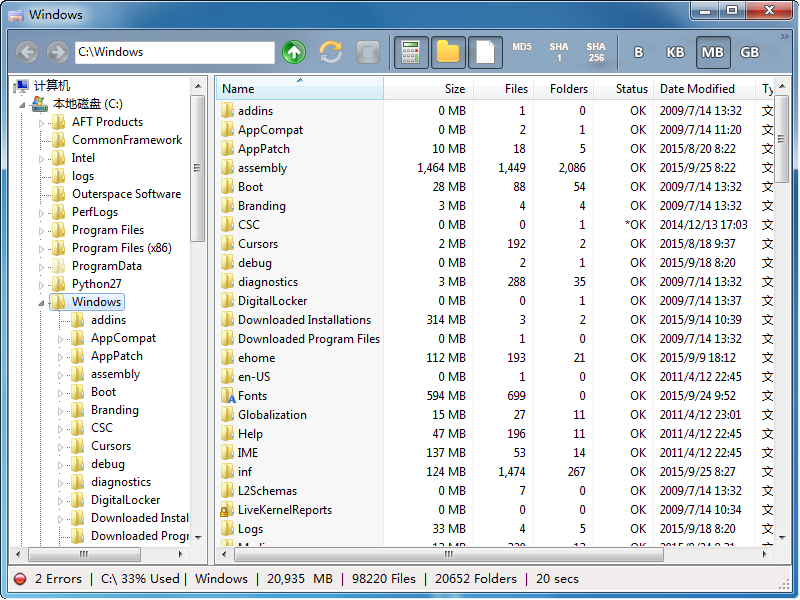The image size is (800, 600).
Task: Expand the Program Files tree node
Action: click(42, 230)
